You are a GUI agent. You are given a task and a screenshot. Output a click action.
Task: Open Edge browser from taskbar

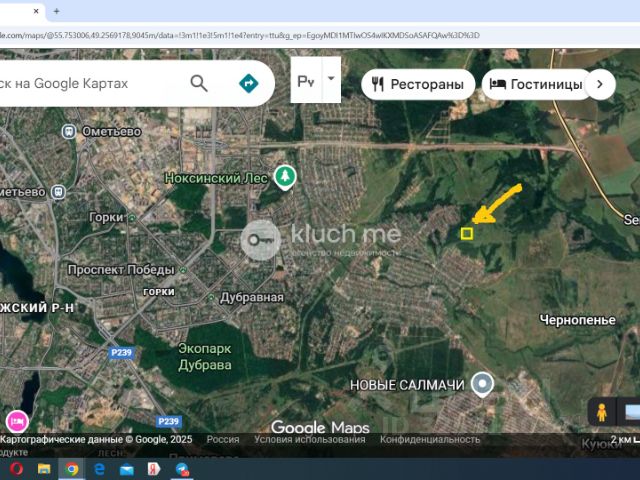(x=99, y=469)
